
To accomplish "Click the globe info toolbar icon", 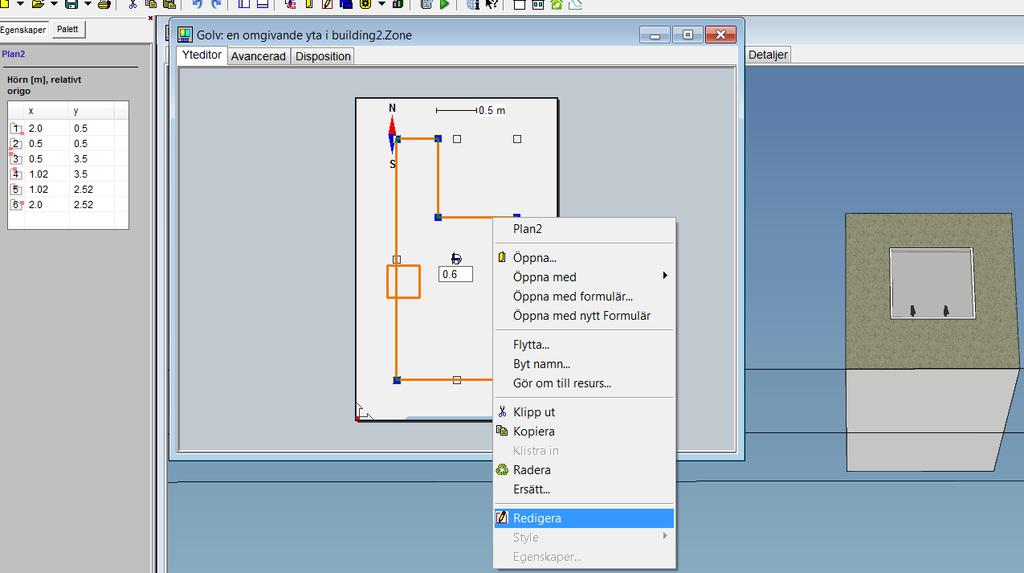I will 473,4.
